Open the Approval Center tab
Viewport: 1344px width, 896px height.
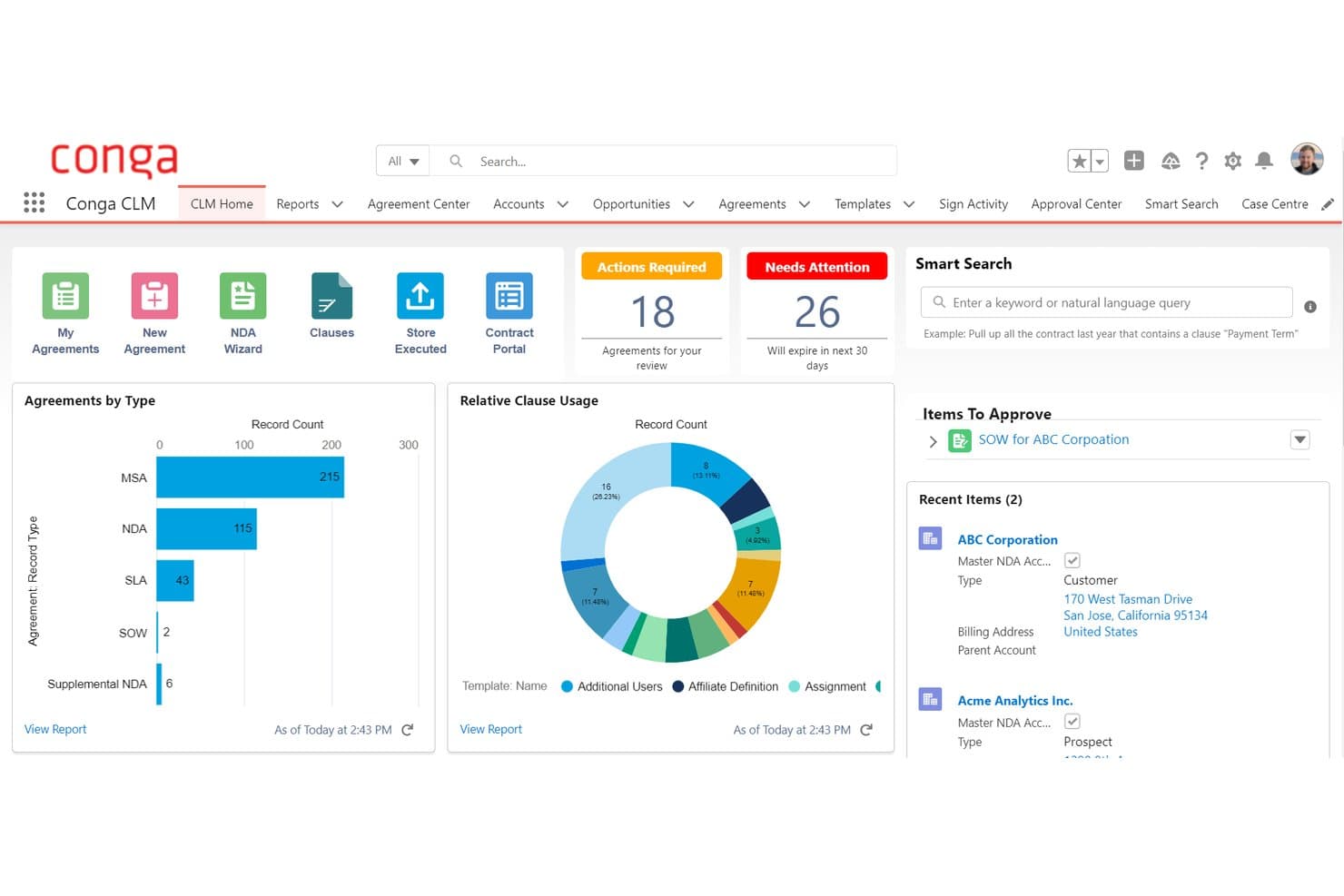coord(1076,204)
